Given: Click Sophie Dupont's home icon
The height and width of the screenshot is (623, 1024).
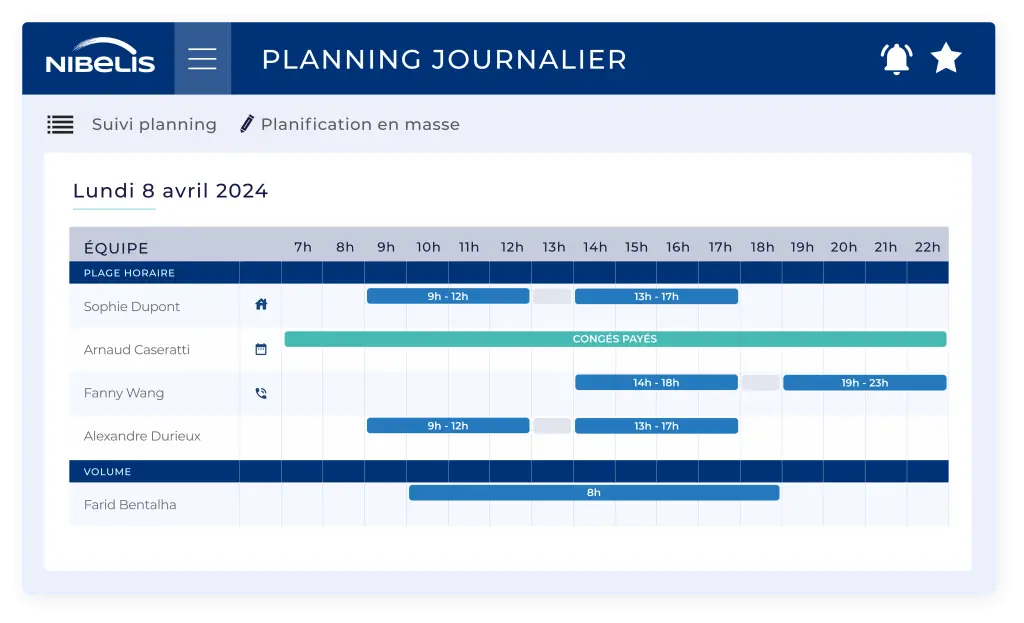Looking at the screenshot, I should pos(261,304).
